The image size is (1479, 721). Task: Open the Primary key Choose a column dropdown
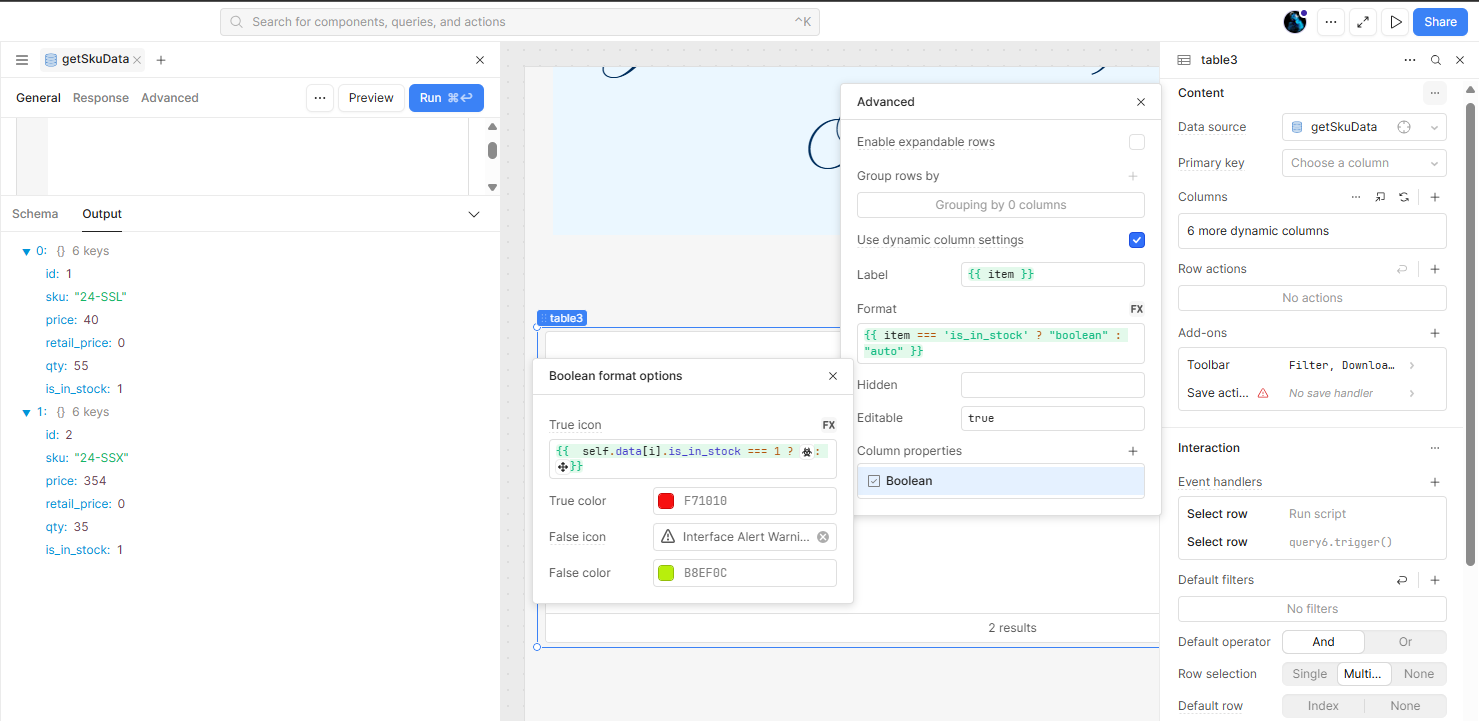pyautogui.click(x=1364, y=163)
